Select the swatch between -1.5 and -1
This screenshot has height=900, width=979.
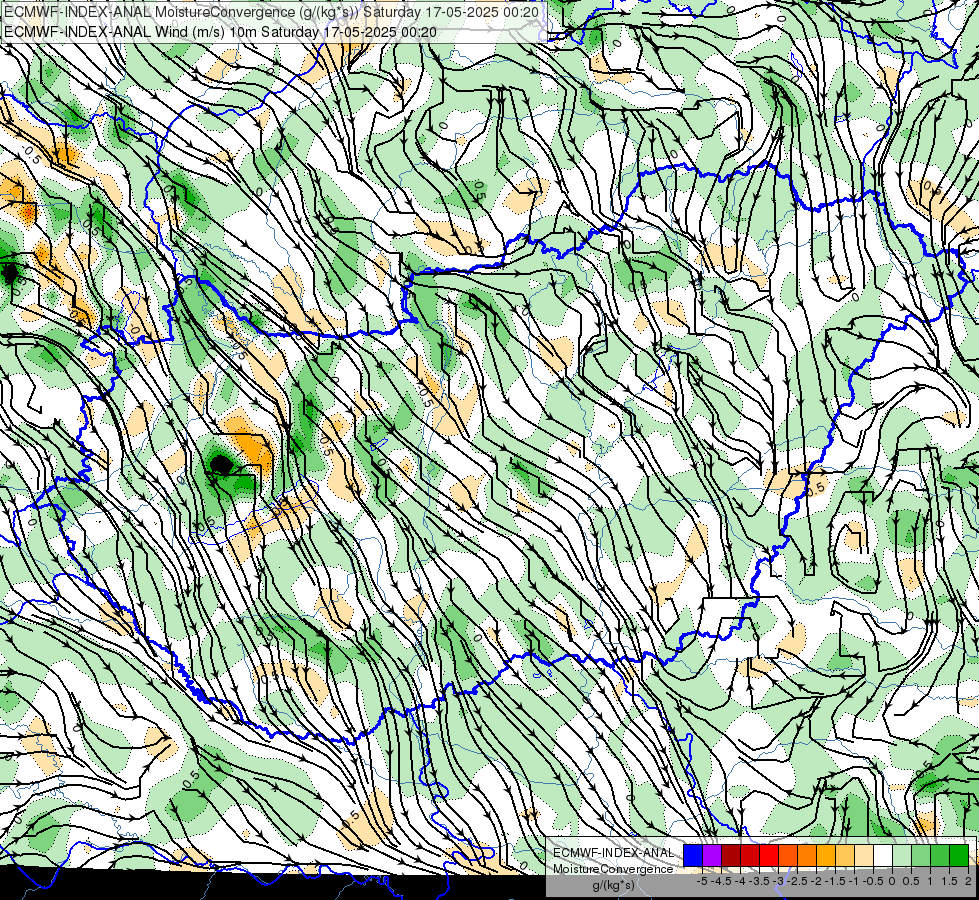pos(845,856)
